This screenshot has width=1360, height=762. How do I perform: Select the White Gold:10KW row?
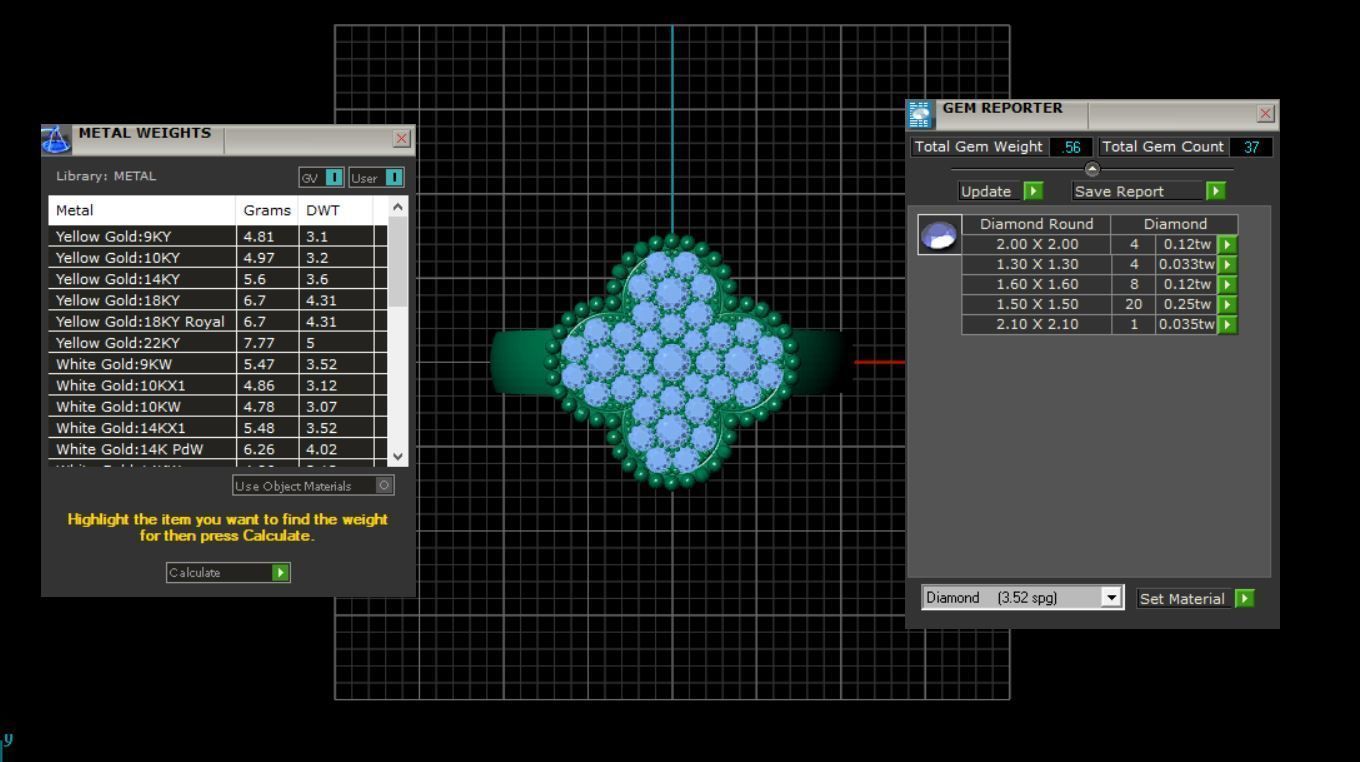coord(218,406)
